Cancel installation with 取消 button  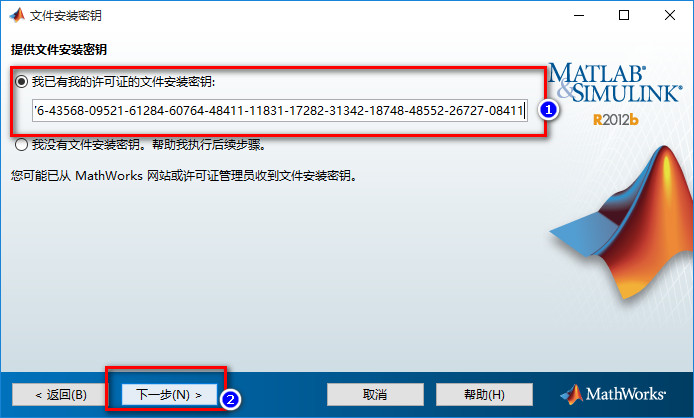(375, 394)
